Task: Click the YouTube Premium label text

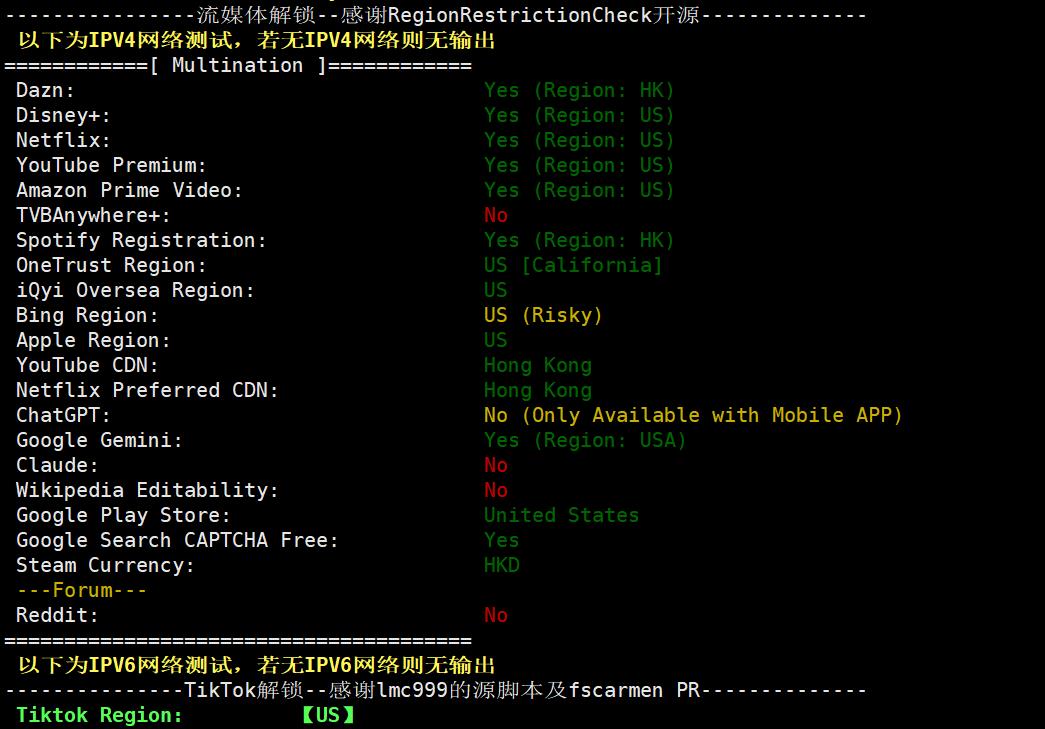Action: tap(111, 166)
